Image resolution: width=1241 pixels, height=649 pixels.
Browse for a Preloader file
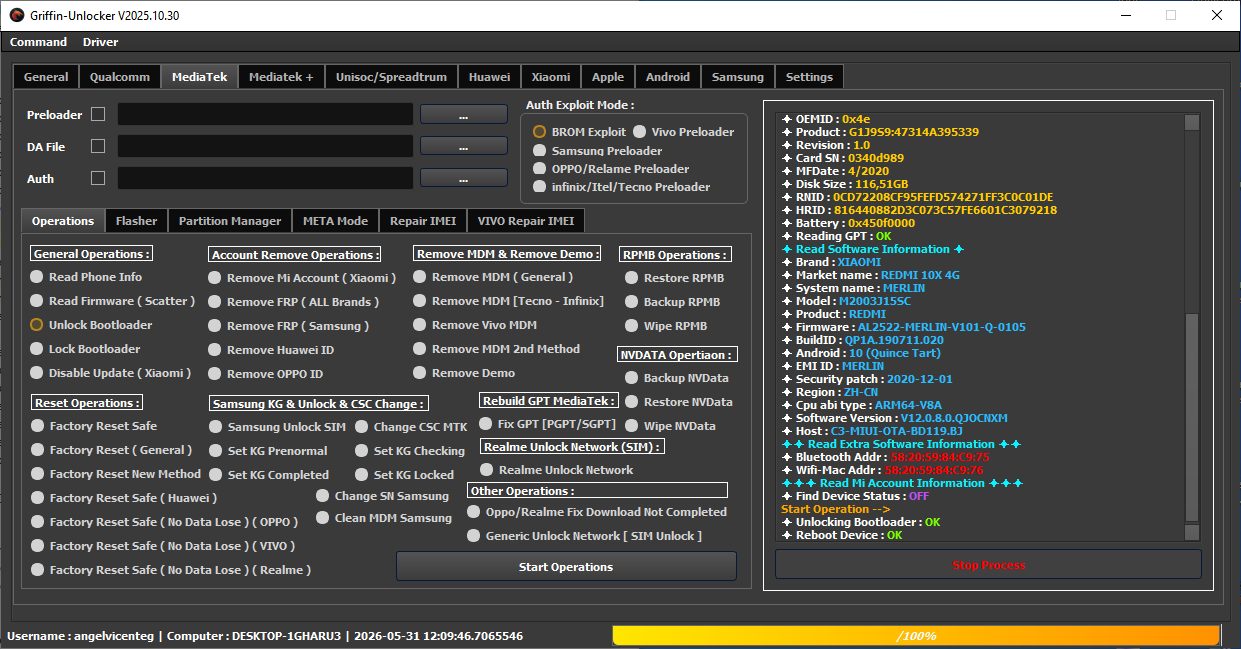[x=463, y=114]
